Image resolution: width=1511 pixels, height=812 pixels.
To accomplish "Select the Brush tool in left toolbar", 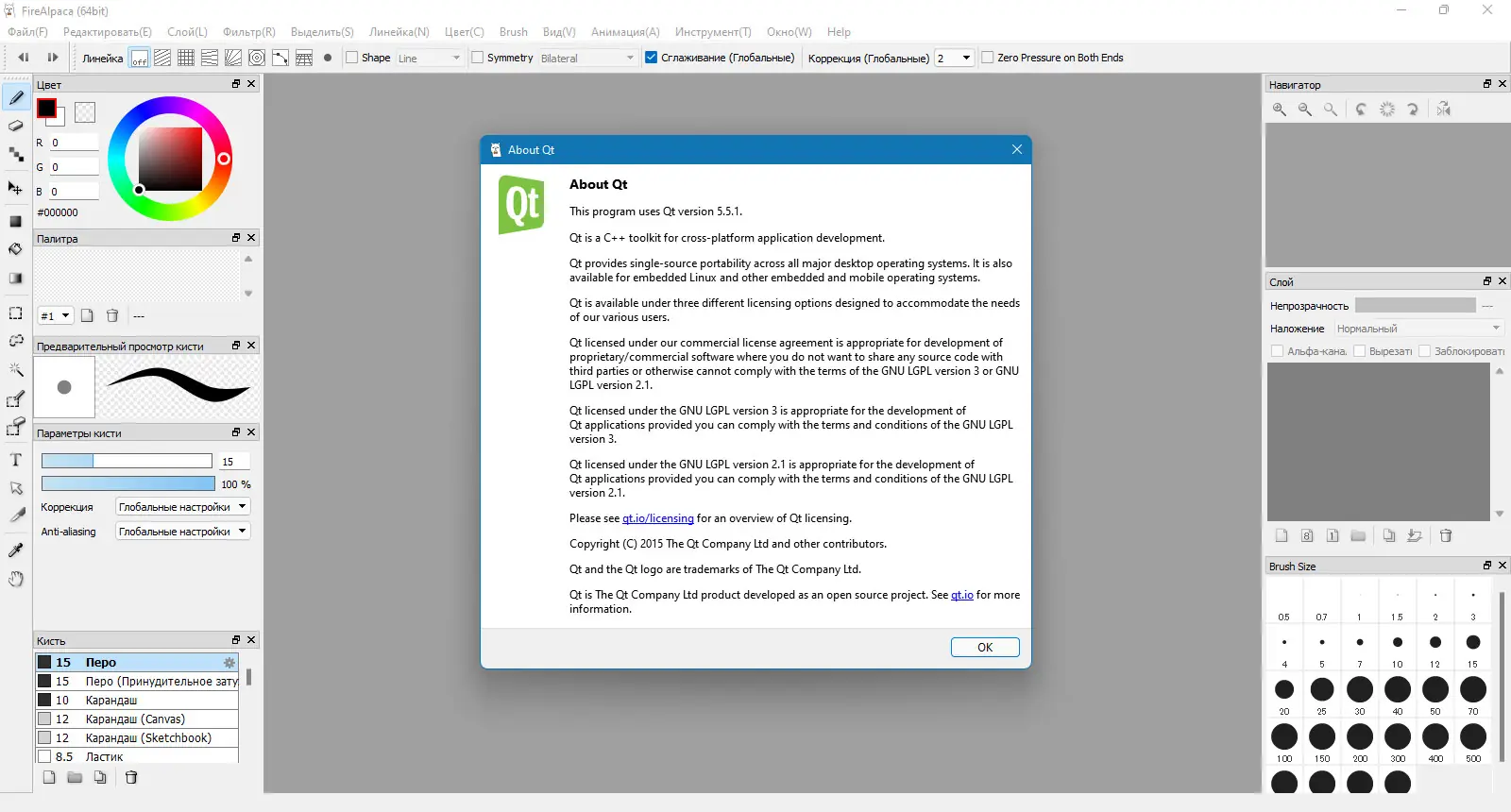I will pos(16,97).
